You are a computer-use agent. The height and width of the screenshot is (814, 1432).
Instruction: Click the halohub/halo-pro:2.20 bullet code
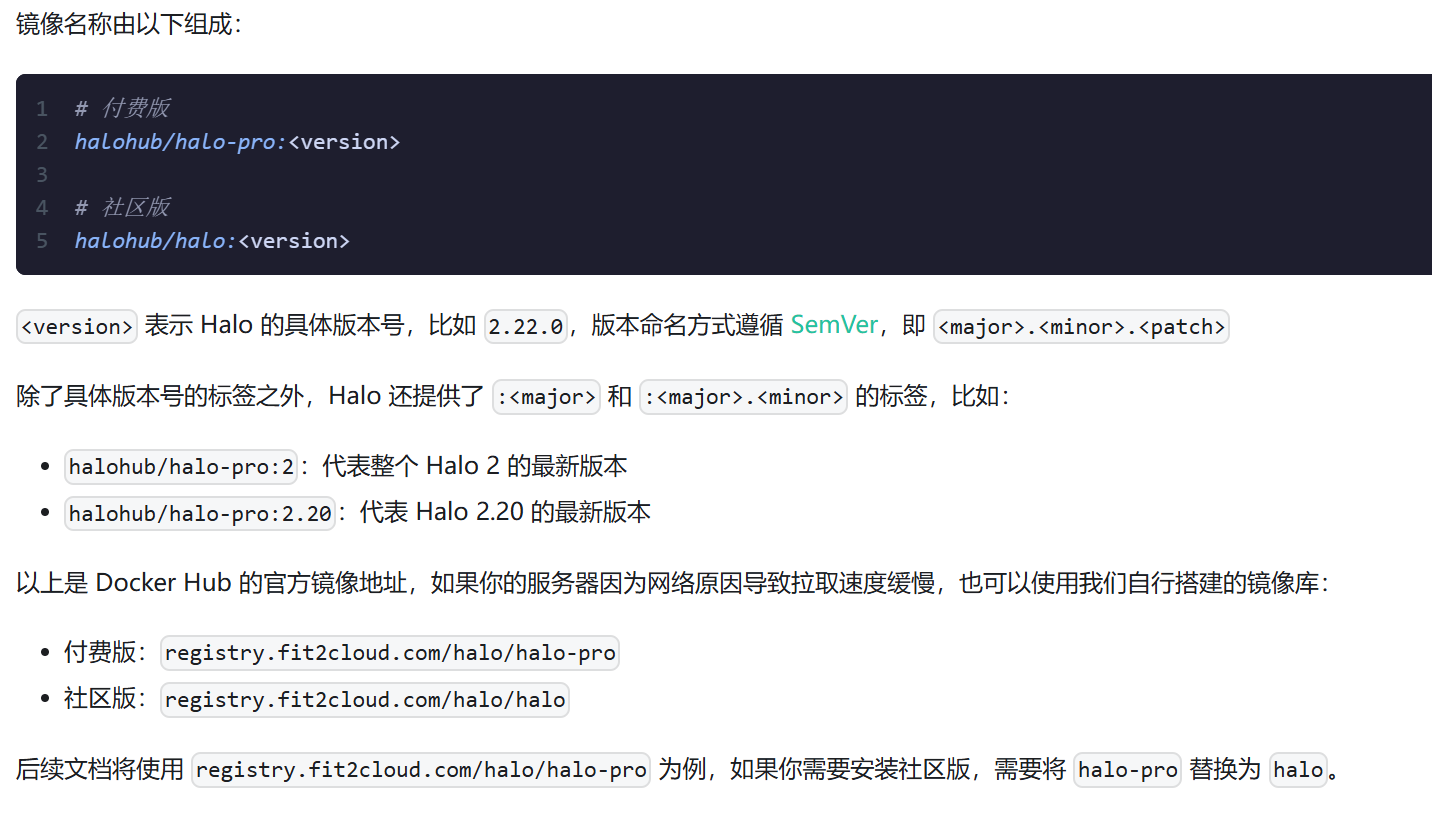[x=200, y=514]
